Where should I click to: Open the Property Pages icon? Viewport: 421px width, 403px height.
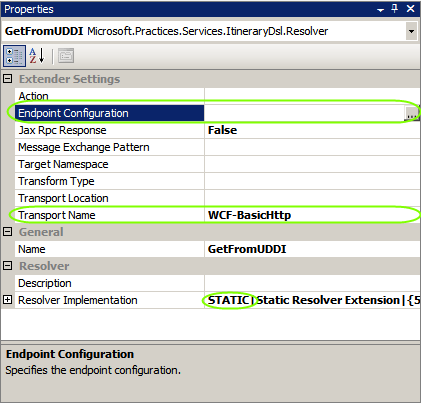[x=66, y=56]
